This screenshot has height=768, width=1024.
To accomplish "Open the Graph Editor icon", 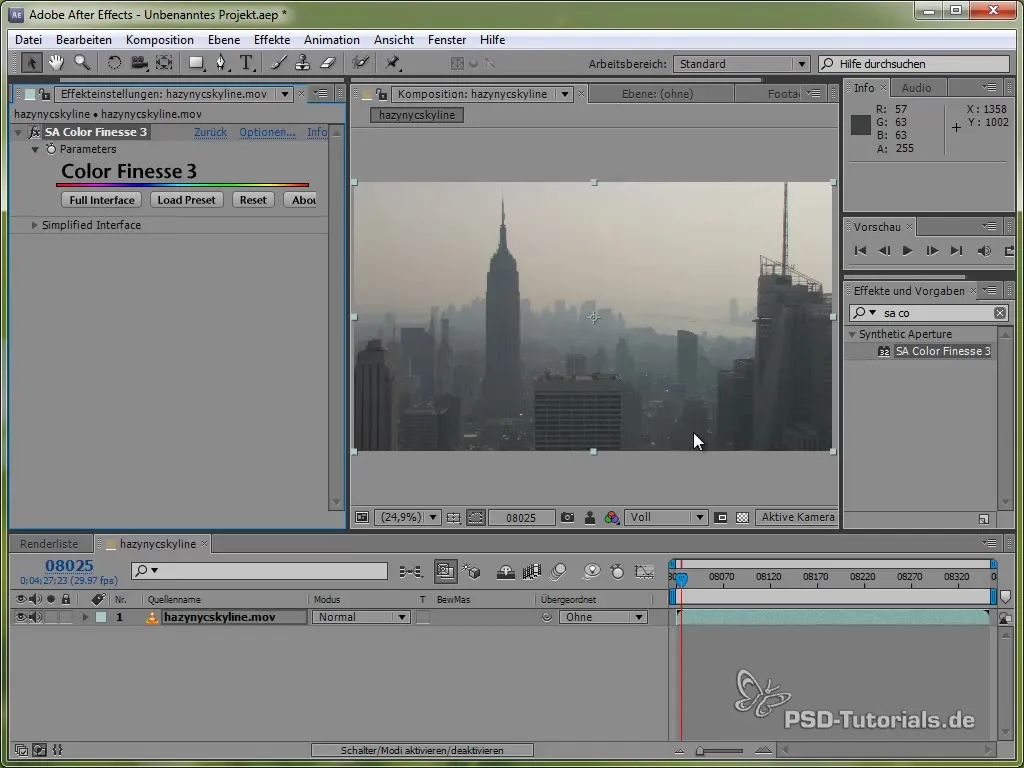I will coord(644,572).
